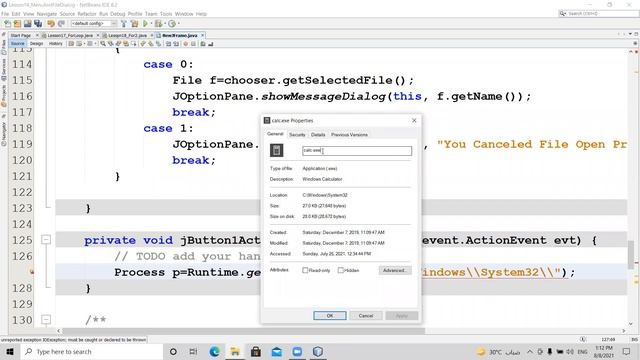Click the Clean and Build icon
Viewport: 640px width, 360px height.
coord(134,24)
